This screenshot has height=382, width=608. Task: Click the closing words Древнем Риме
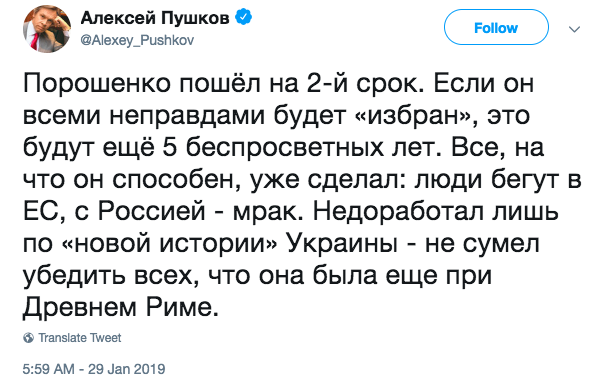[x=121, y=308]
